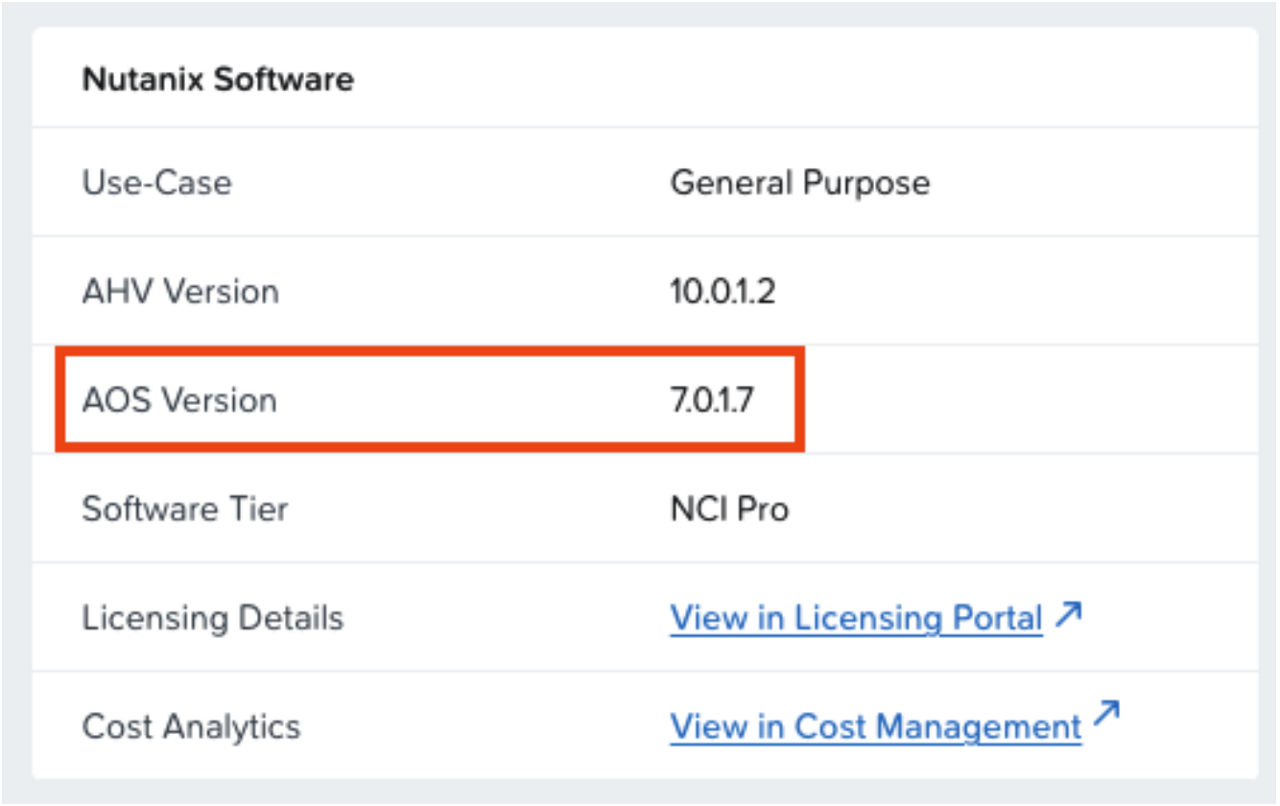Image resolution: width=1280 pixels, height=806 pixels.
Task: Click the Cost Analytics label
Action: tap(190, 727)
